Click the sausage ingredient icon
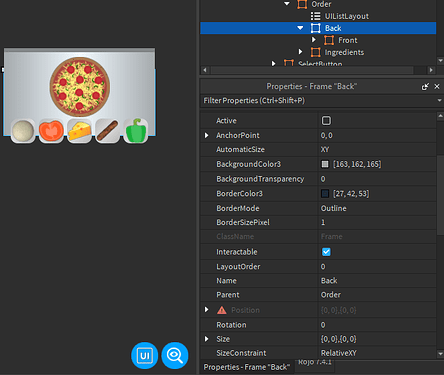This screenshot has height=375, width=444. tap(107, 131)
